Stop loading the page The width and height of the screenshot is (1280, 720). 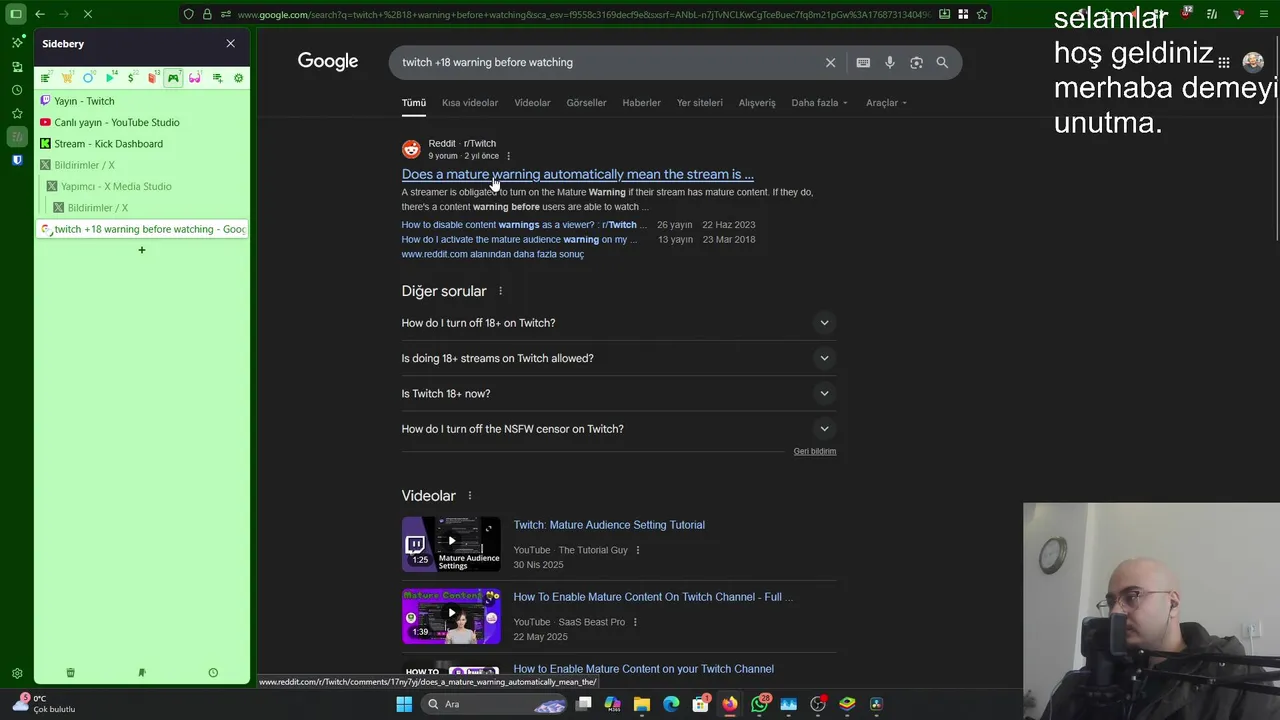(87, 14)
